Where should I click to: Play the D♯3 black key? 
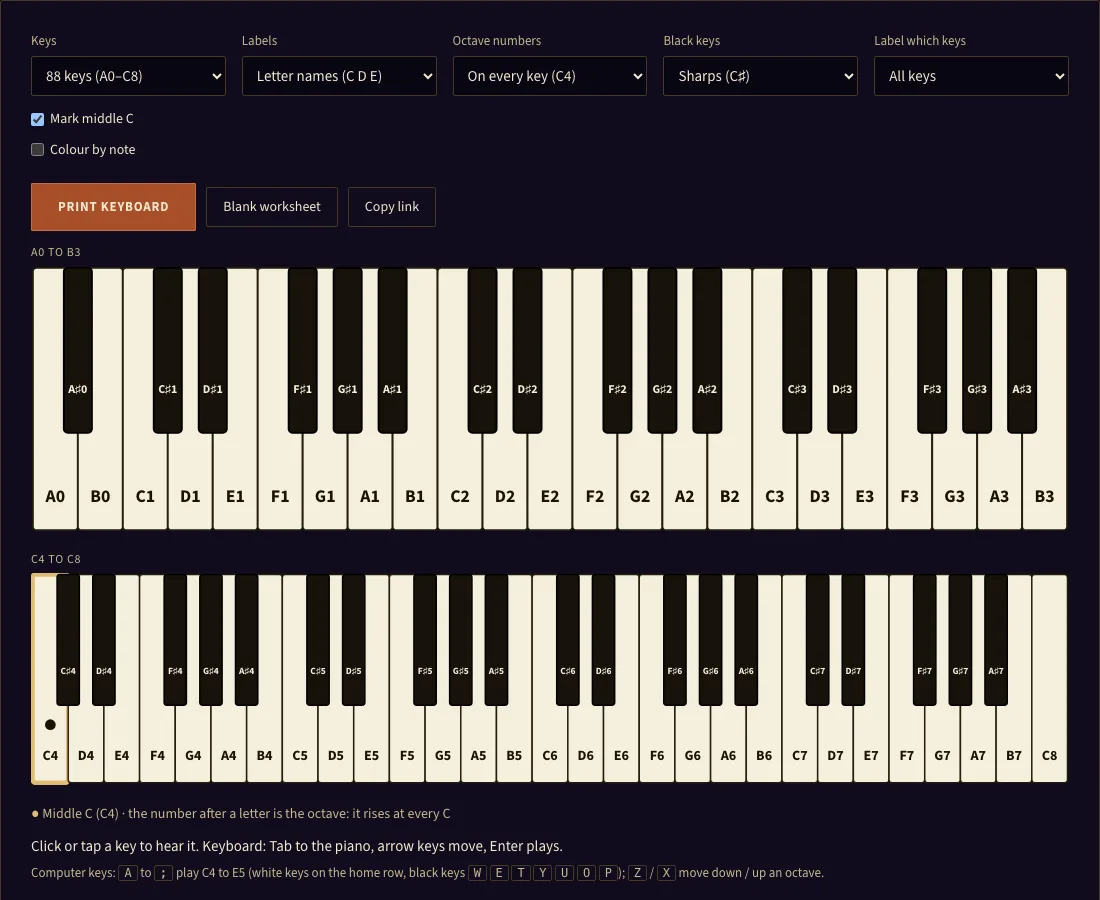click(842, 351)
